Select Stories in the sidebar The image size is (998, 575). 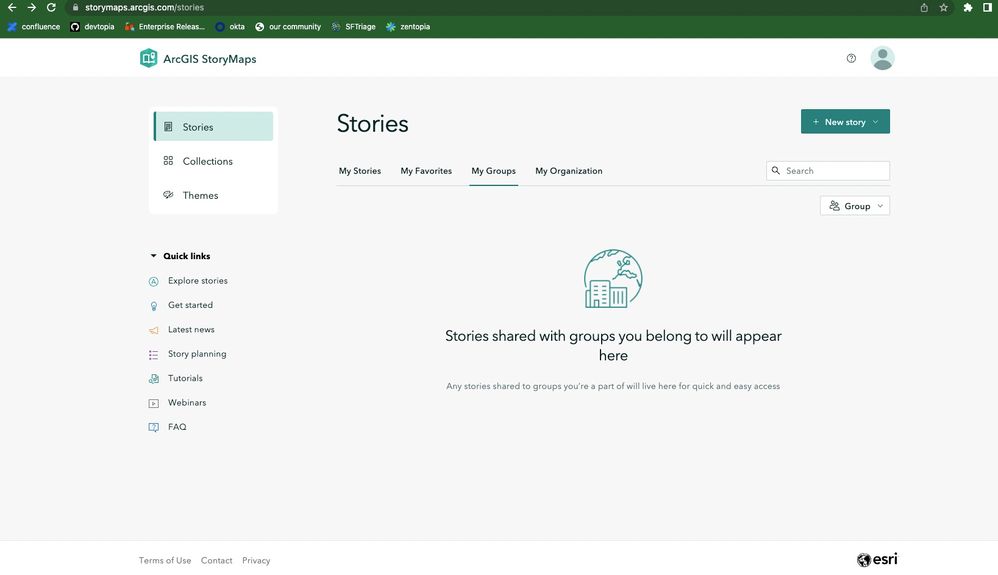tap(213, 126)
